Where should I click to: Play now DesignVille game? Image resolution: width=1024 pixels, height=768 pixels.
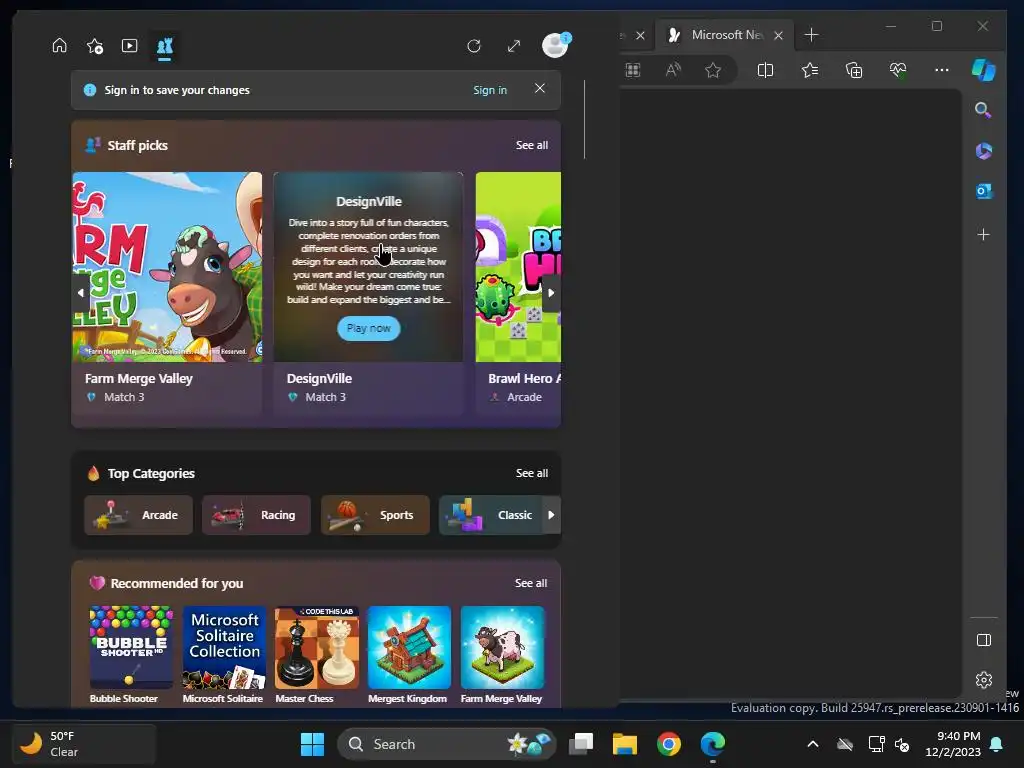[x=368, y=328]
